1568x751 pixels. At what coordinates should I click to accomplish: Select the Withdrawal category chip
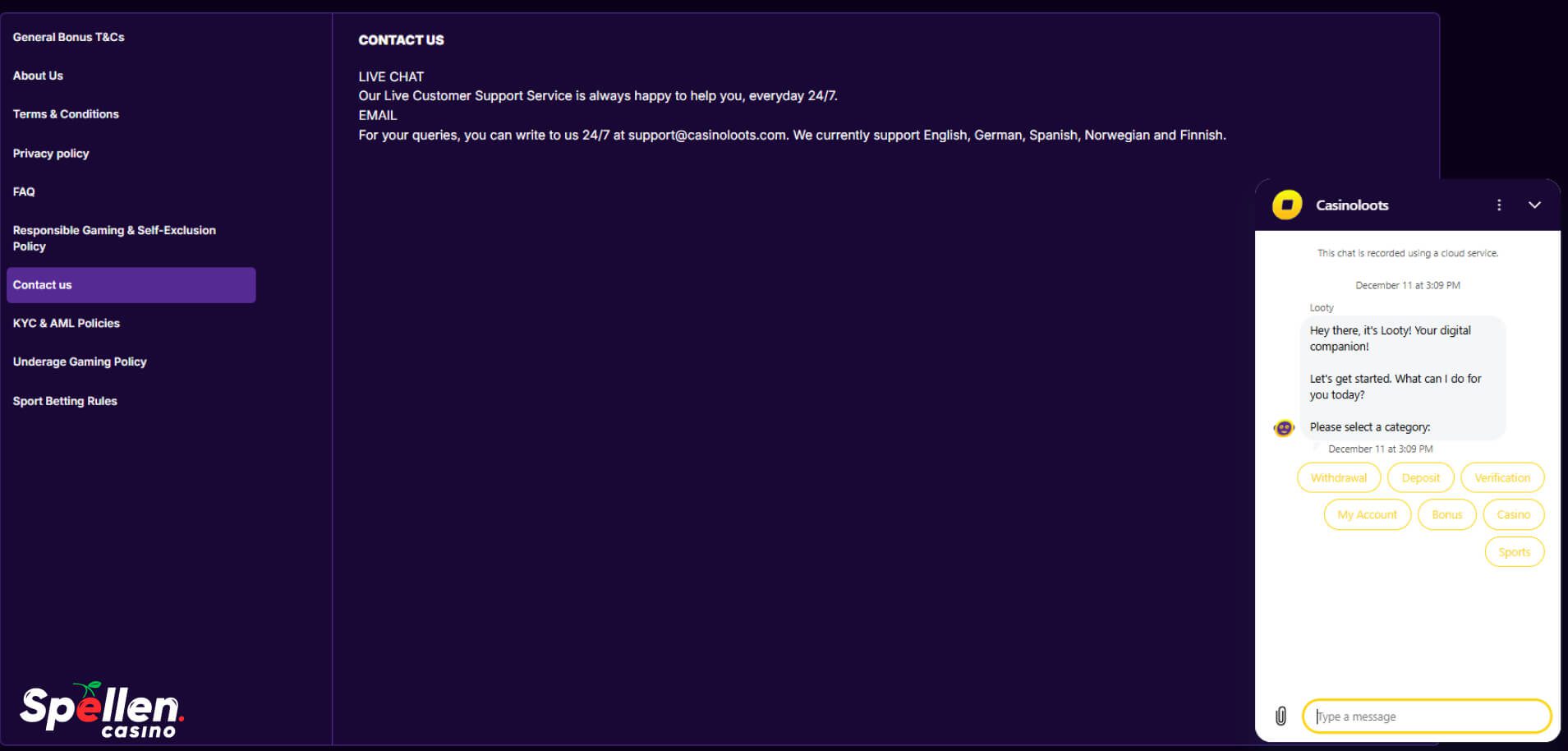1339,477
